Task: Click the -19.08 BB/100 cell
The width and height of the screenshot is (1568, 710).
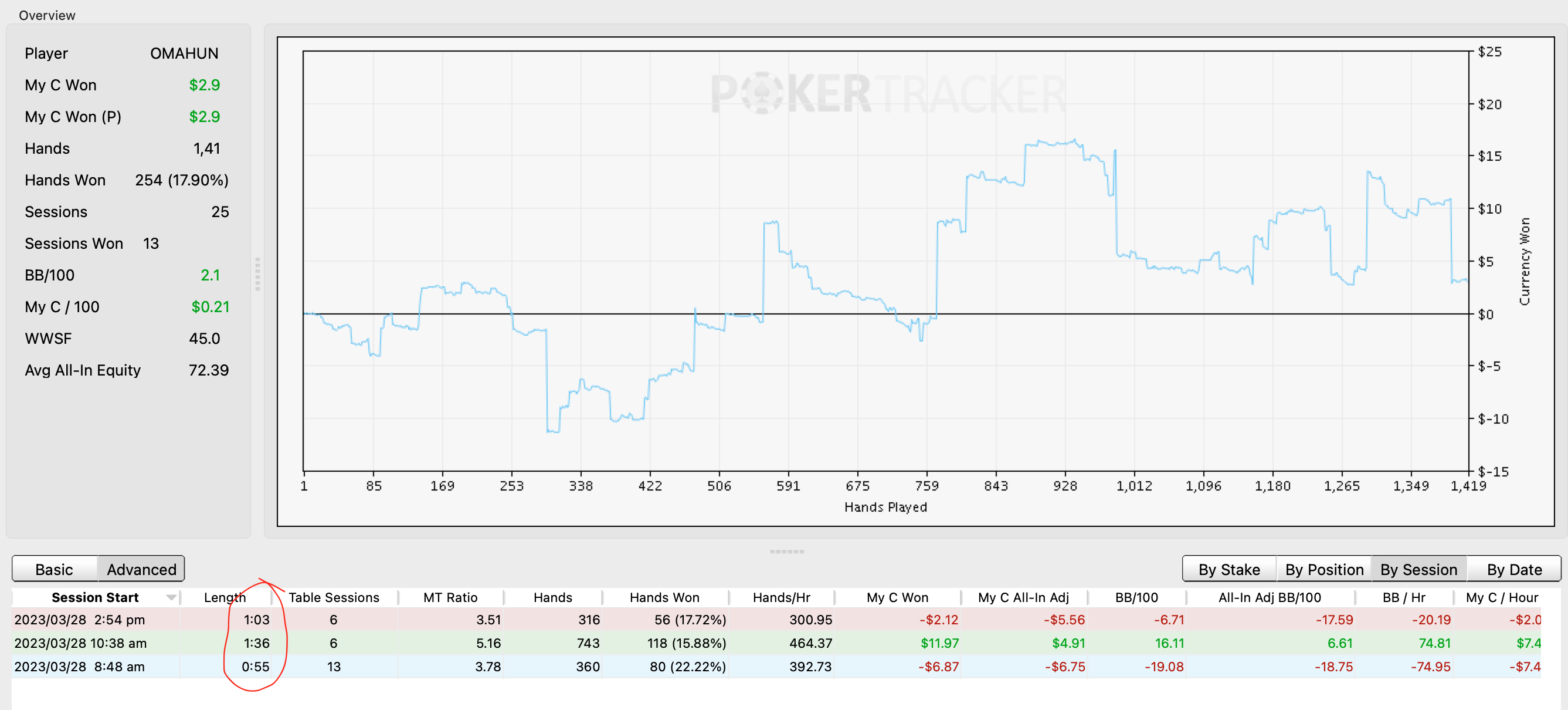Action: tap(1164, 665)
